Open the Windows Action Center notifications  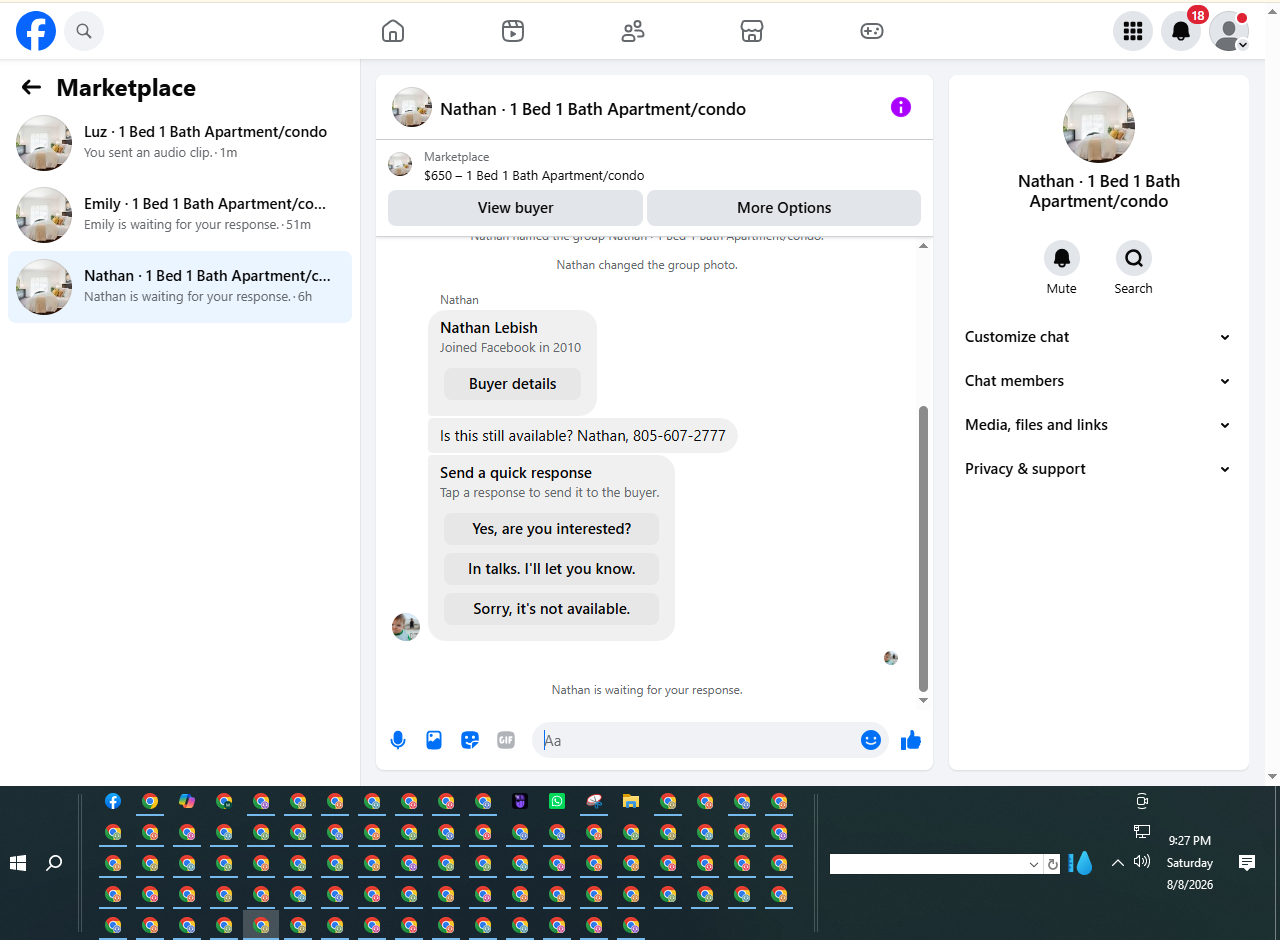click(1247, 862)
